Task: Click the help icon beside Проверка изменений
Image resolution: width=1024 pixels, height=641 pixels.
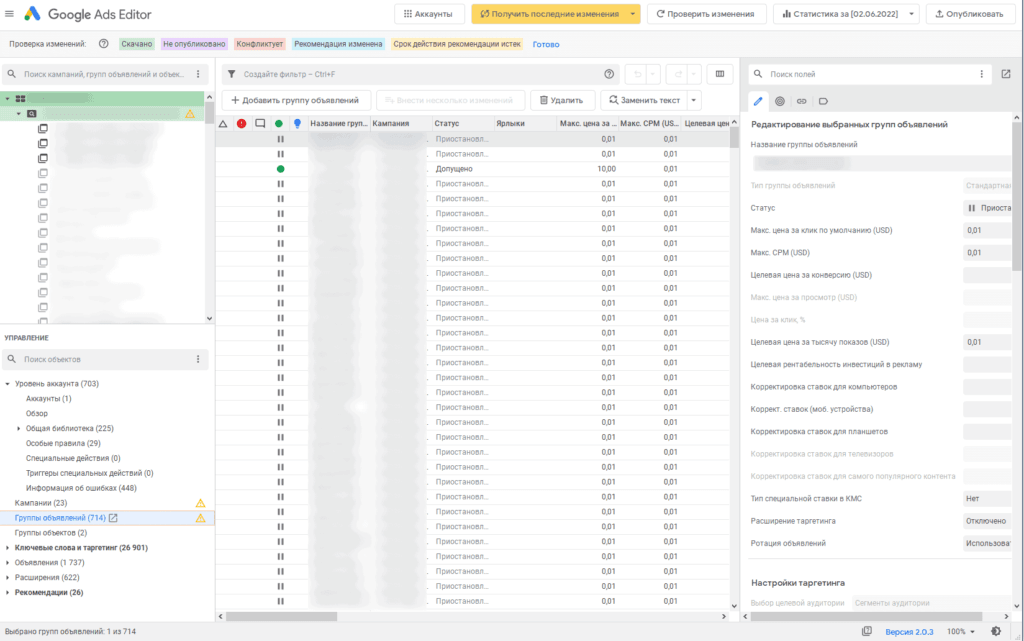Action: coord(103,44)
